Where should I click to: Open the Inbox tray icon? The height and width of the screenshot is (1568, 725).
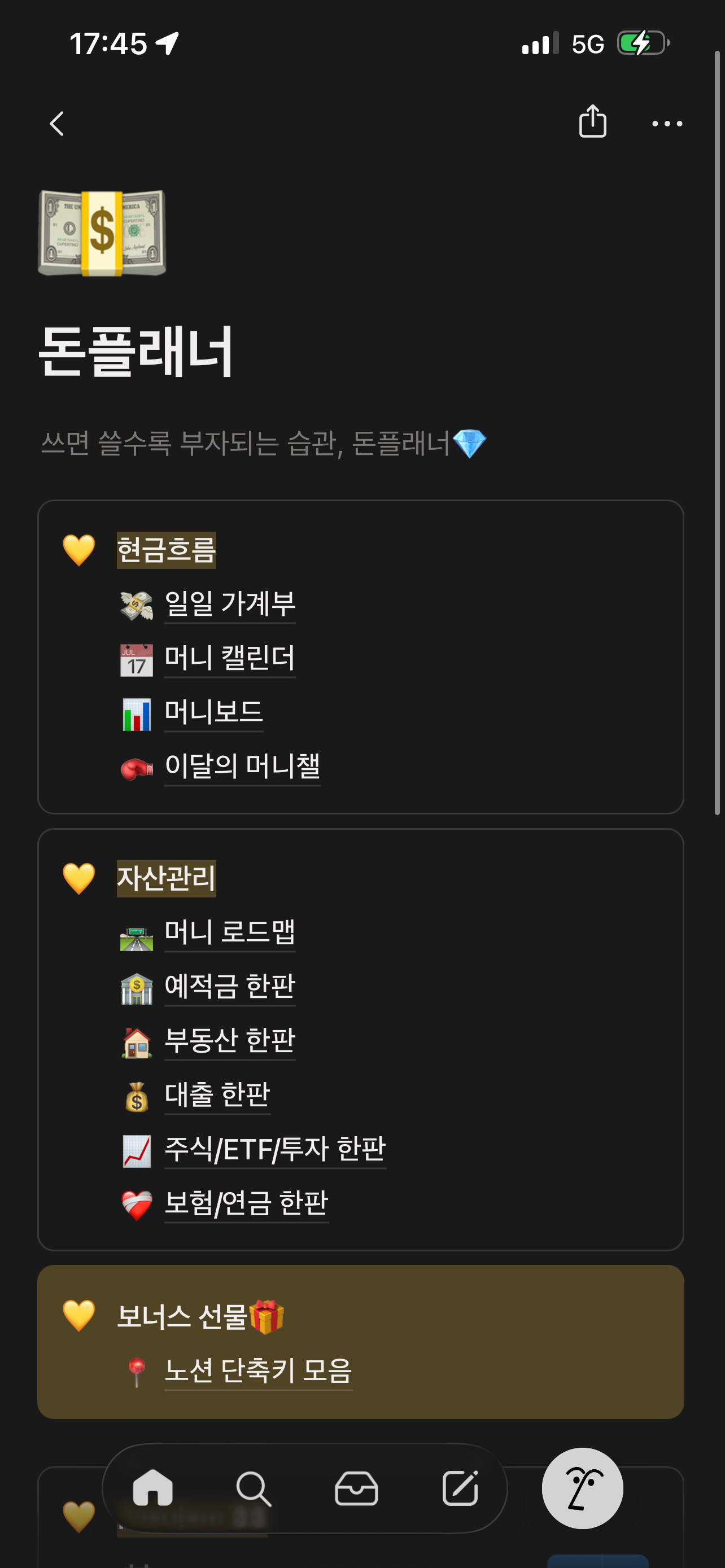(356, 1488)
